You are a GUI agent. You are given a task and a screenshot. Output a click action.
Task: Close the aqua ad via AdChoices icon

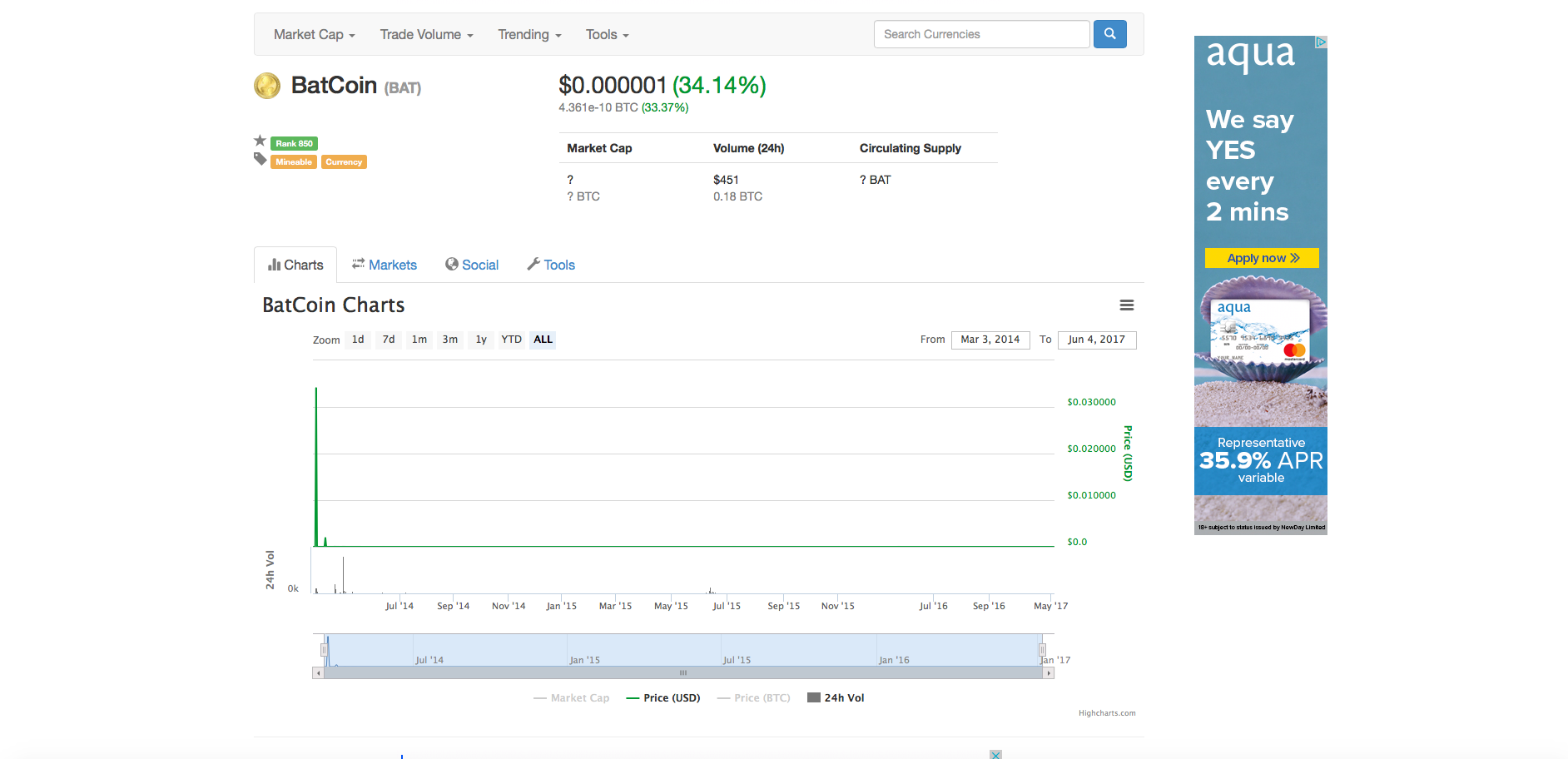(1321, 42)
